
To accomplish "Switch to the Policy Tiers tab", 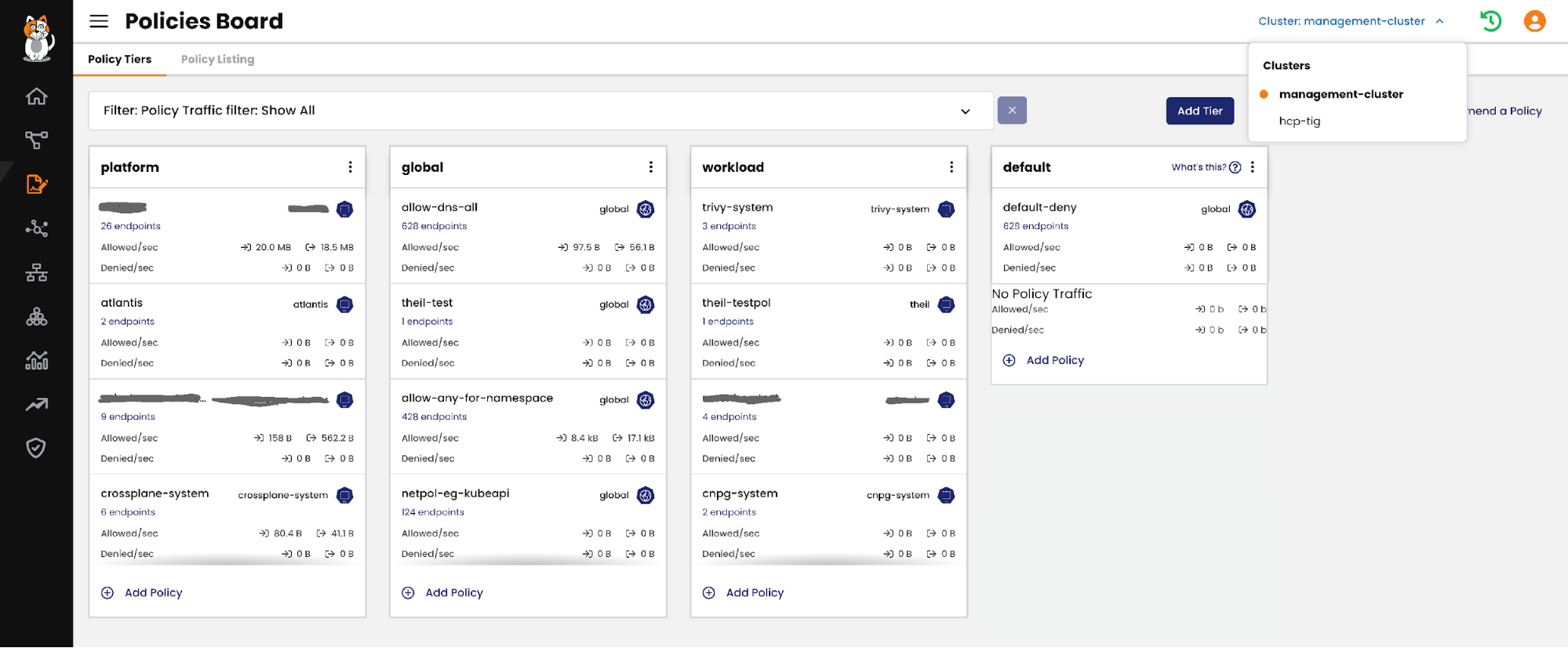I will [x=120, y=59].
